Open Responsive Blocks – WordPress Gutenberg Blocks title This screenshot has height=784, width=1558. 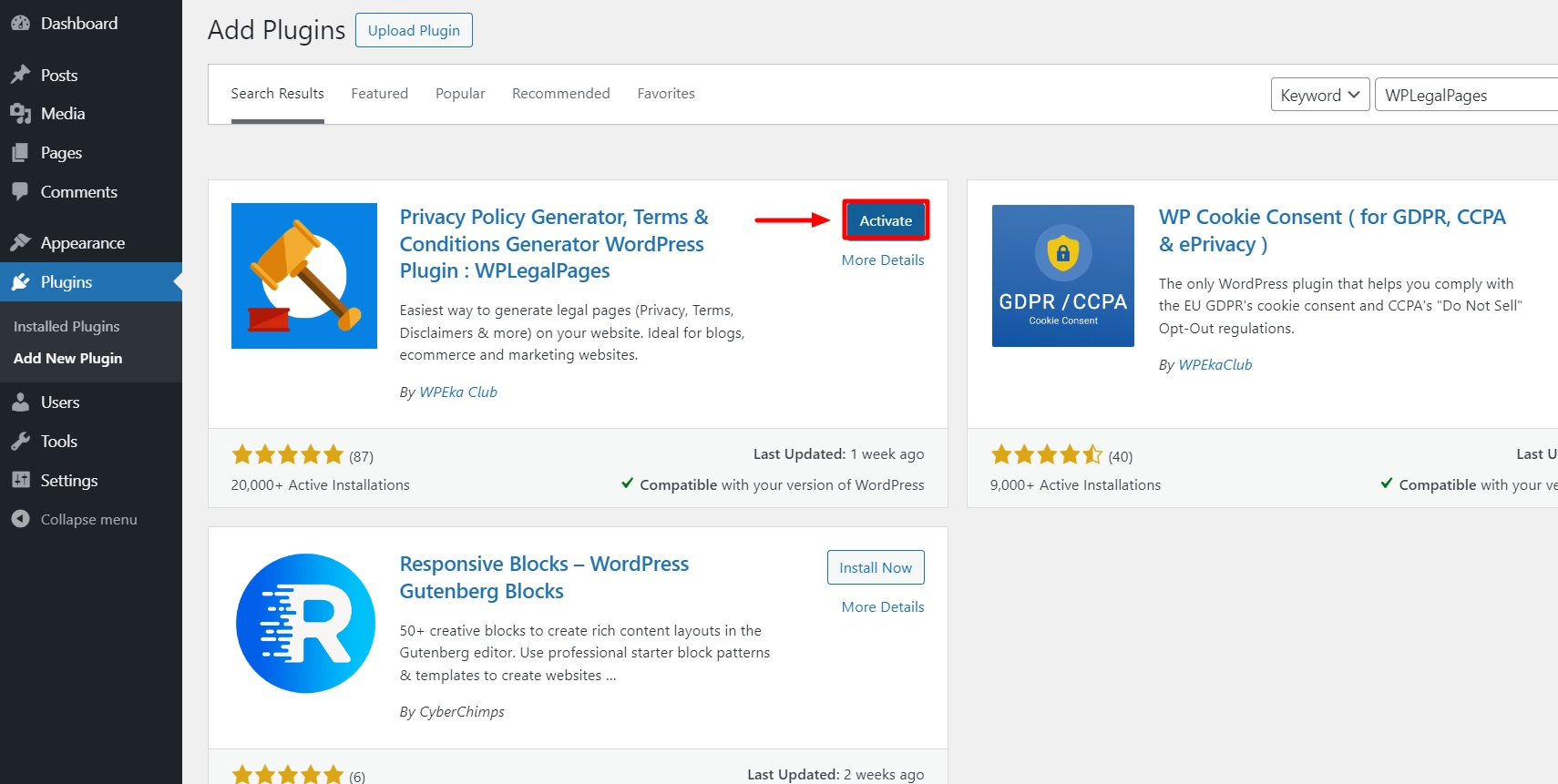pyautogui.click(x=544, y=577)
